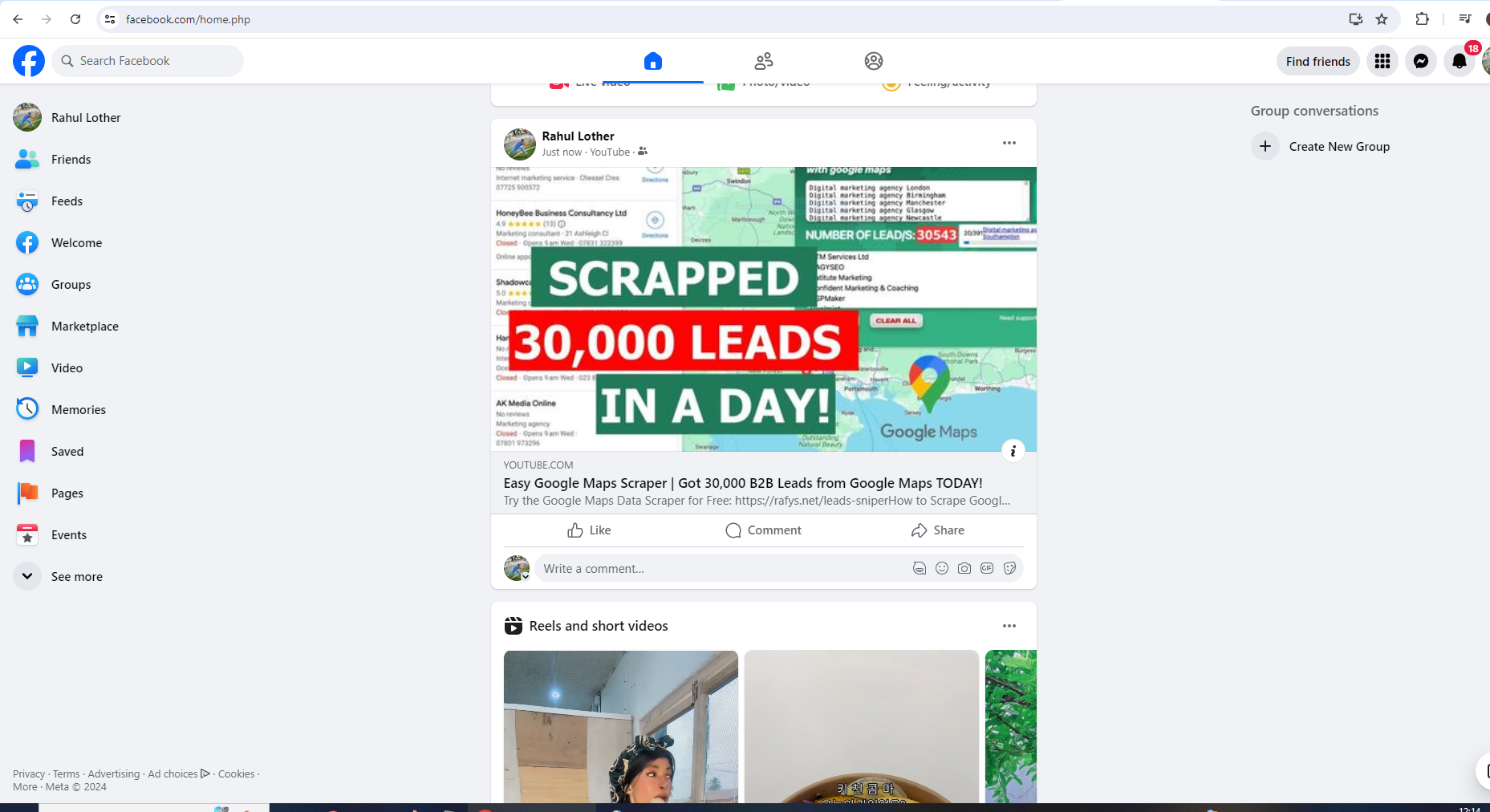
Task: Click the Facebook logo
Action: pyautogui.click(x=29, y=61)
